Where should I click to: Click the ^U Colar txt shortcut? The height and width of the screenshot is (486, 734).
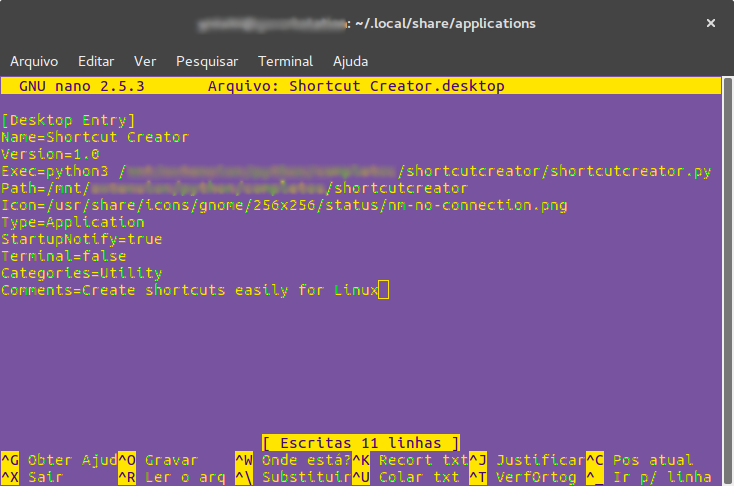pos(405,477)
